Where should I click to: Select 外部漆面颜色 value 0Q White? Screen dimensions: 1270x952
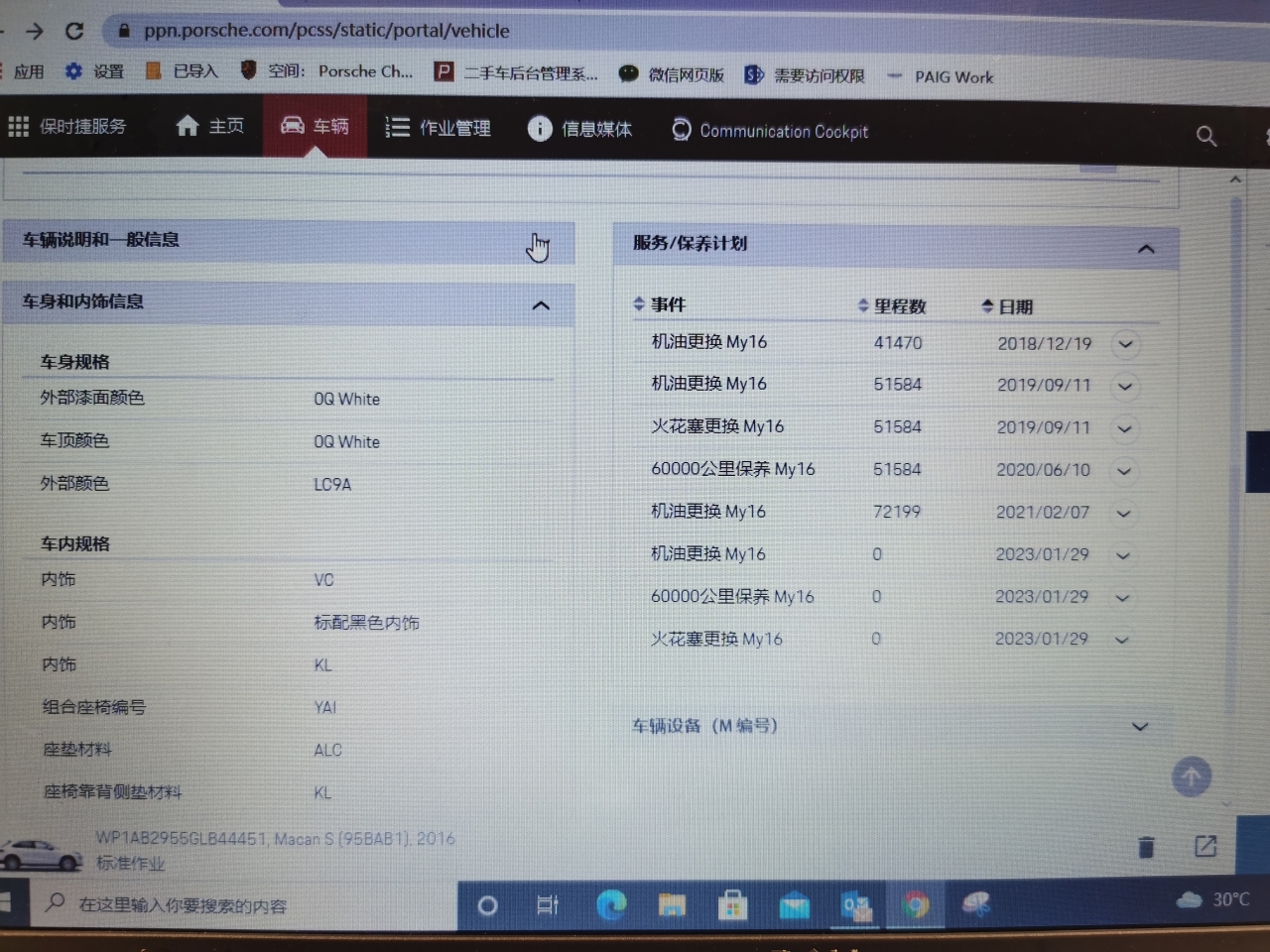(346, 399)
